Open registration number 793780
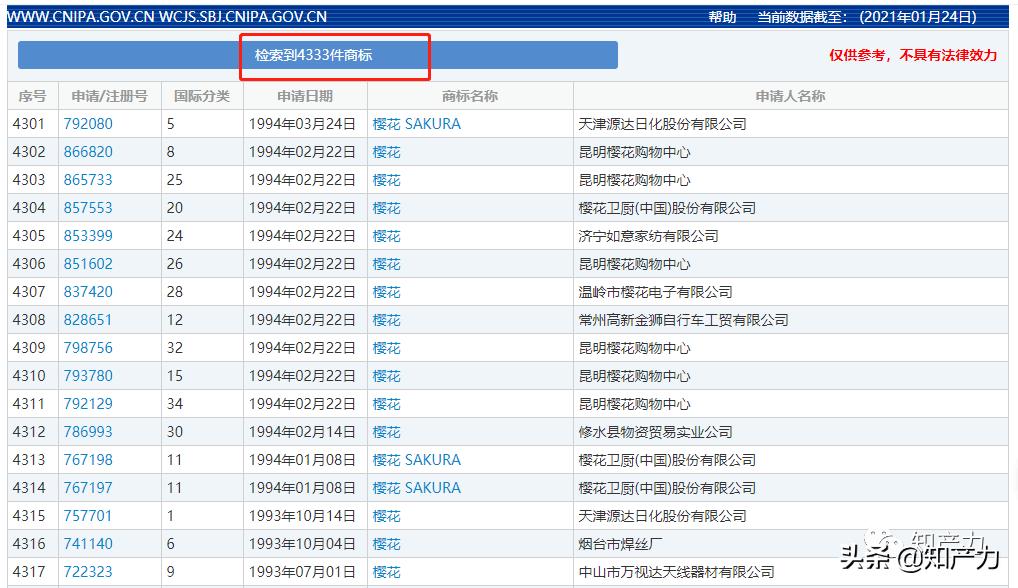 88,376
